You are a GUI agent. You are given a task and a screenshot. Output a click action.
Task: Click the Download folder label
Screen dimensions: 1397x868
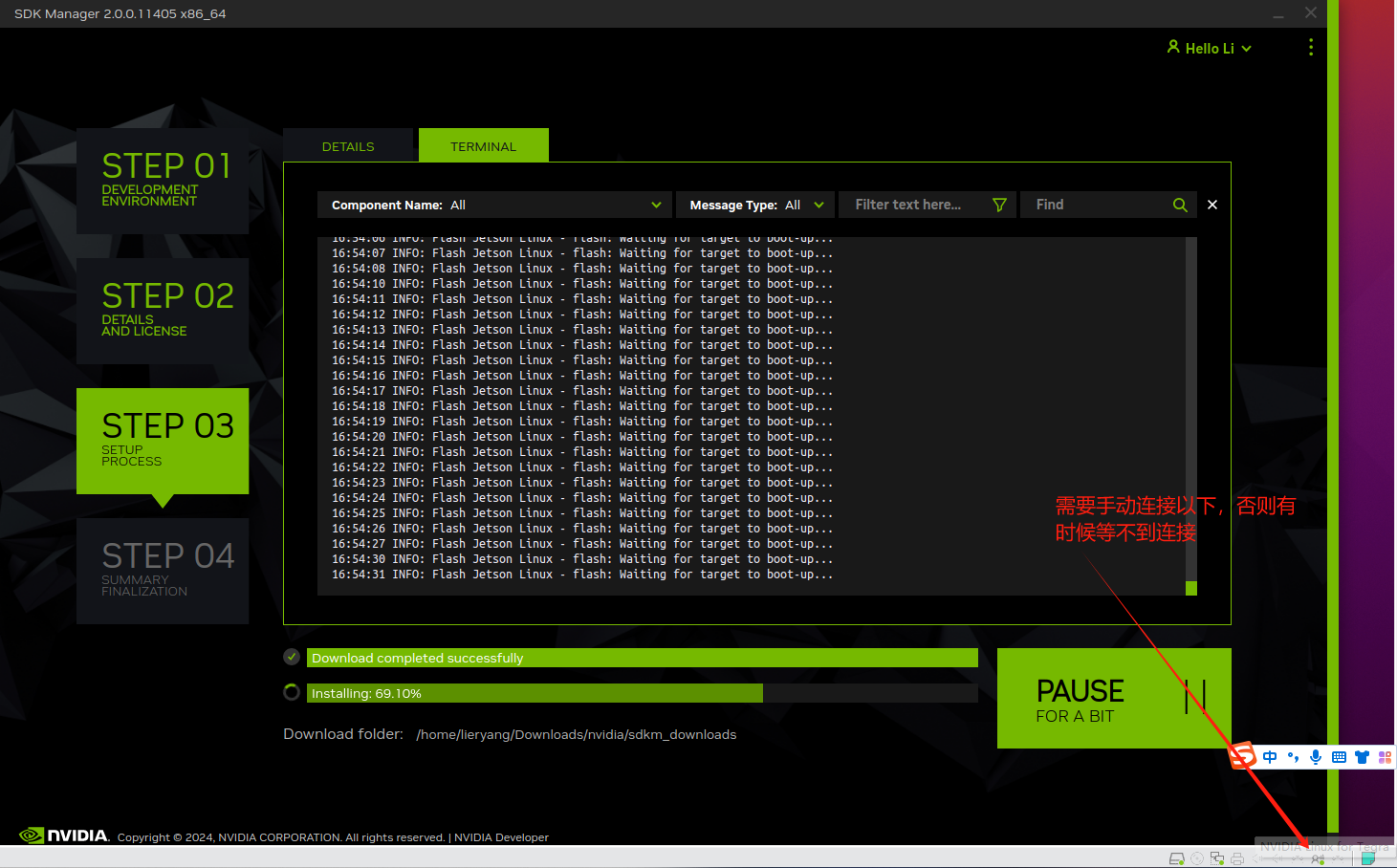343,734
